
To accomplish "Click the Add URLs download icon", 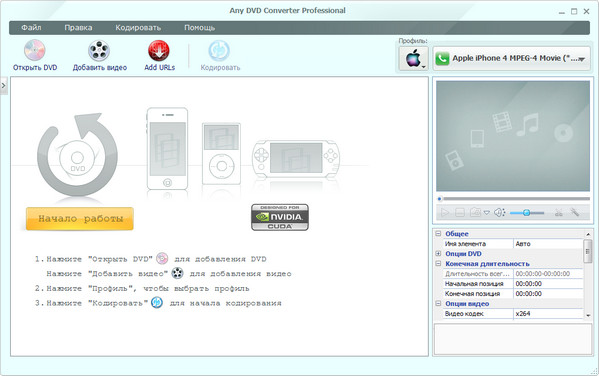I will [x=159, y=50].
